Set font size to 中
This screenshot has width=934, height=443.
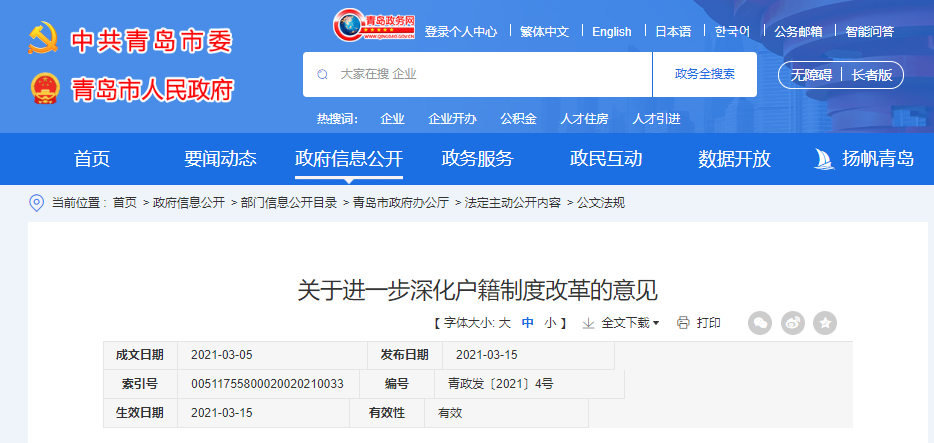coord(528,323)
